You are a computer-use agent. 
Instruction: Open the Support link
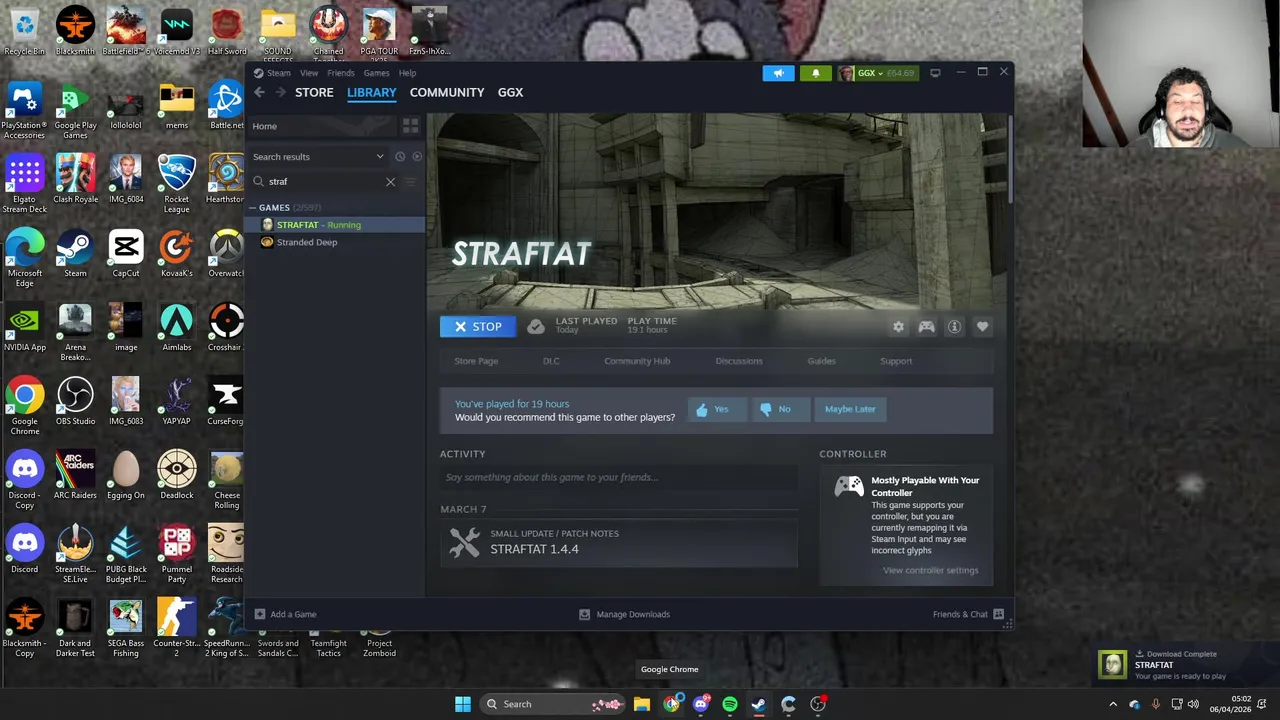click(x=896, y=361)
